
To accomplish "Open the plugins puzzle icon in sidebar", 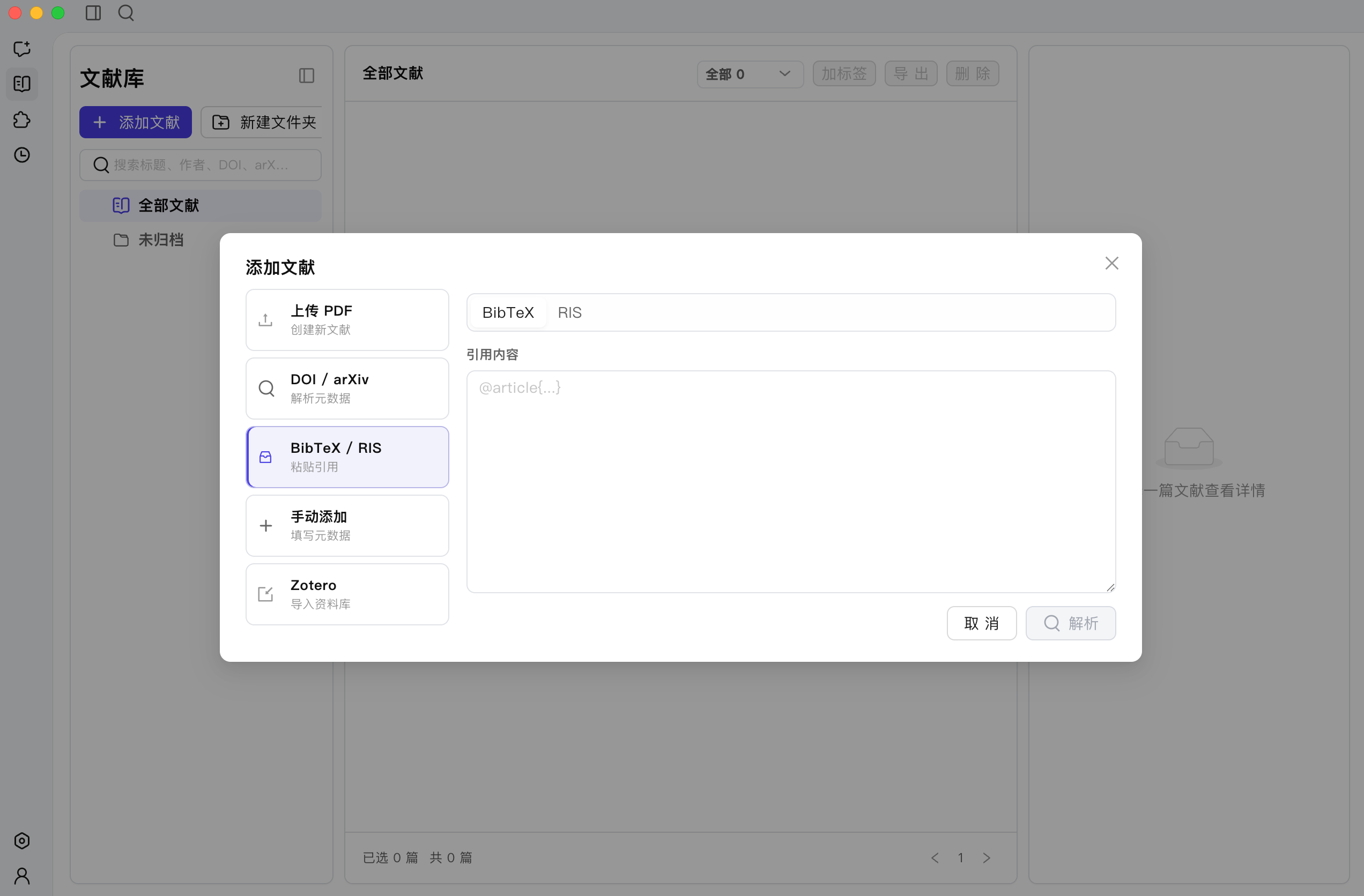I will [22, 120].
